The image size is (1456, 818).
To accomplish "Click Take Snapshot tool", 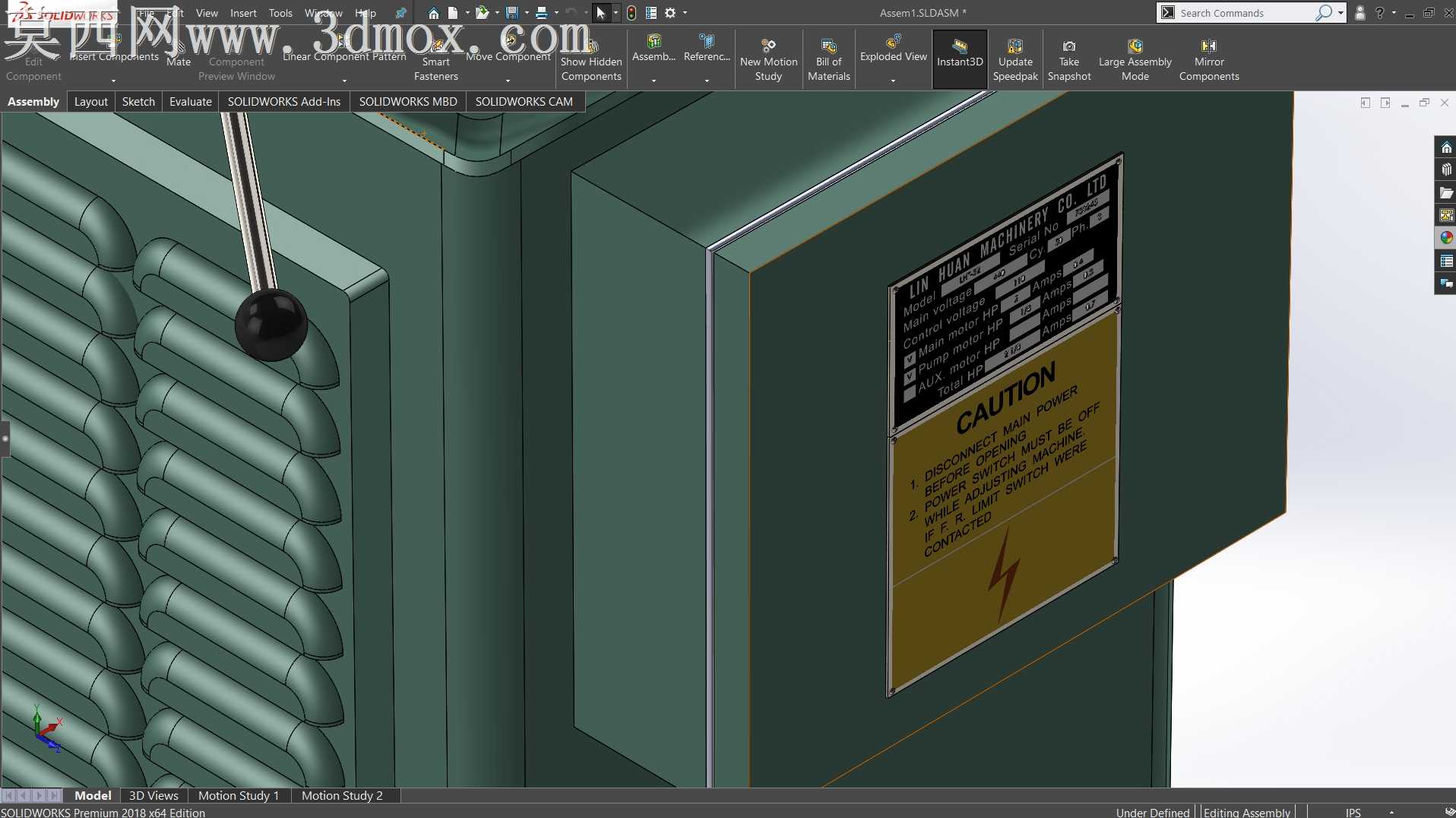I will point(1069,59).
